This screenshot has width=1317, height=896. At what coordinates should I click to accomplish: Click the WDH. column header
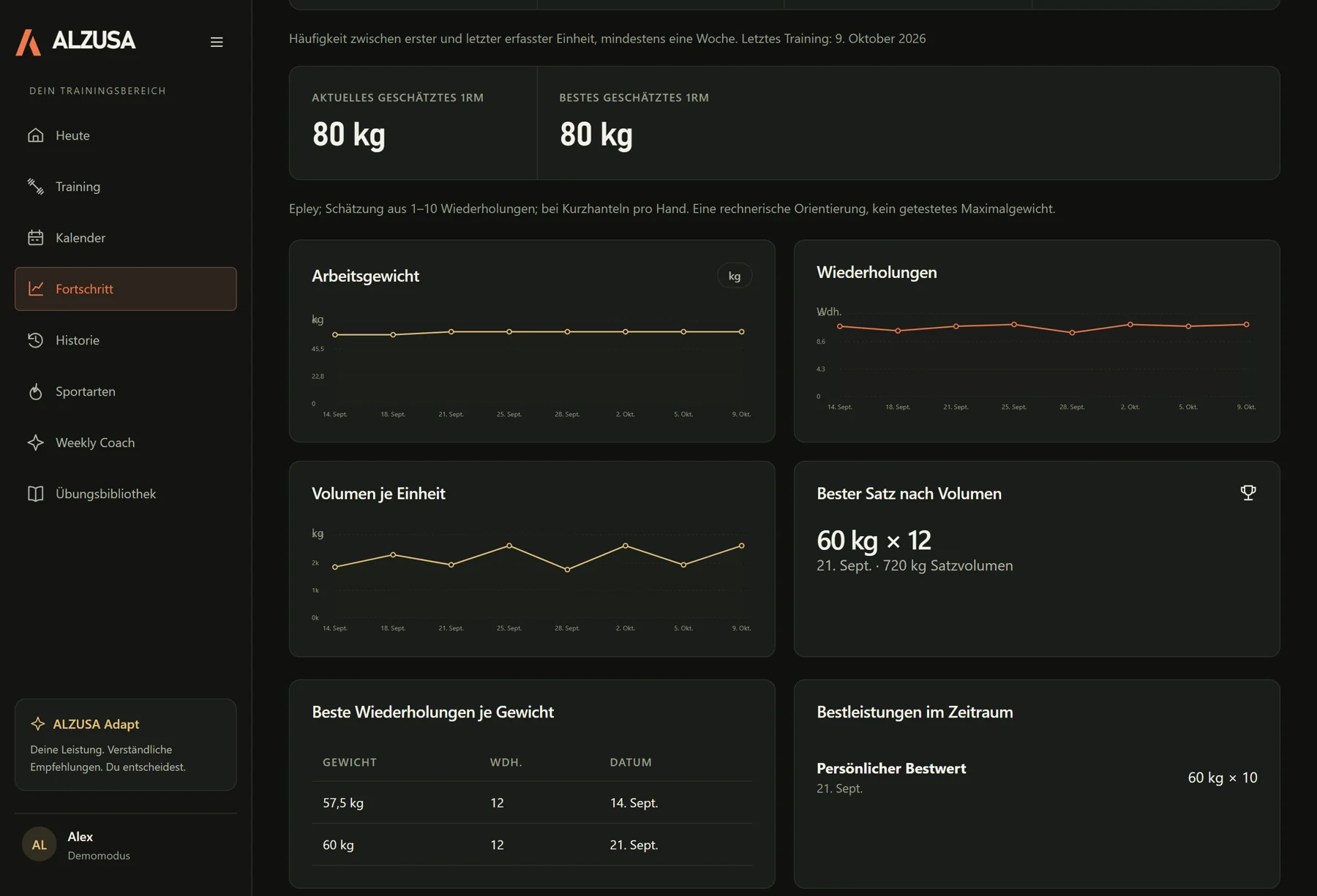coord(506,762)
